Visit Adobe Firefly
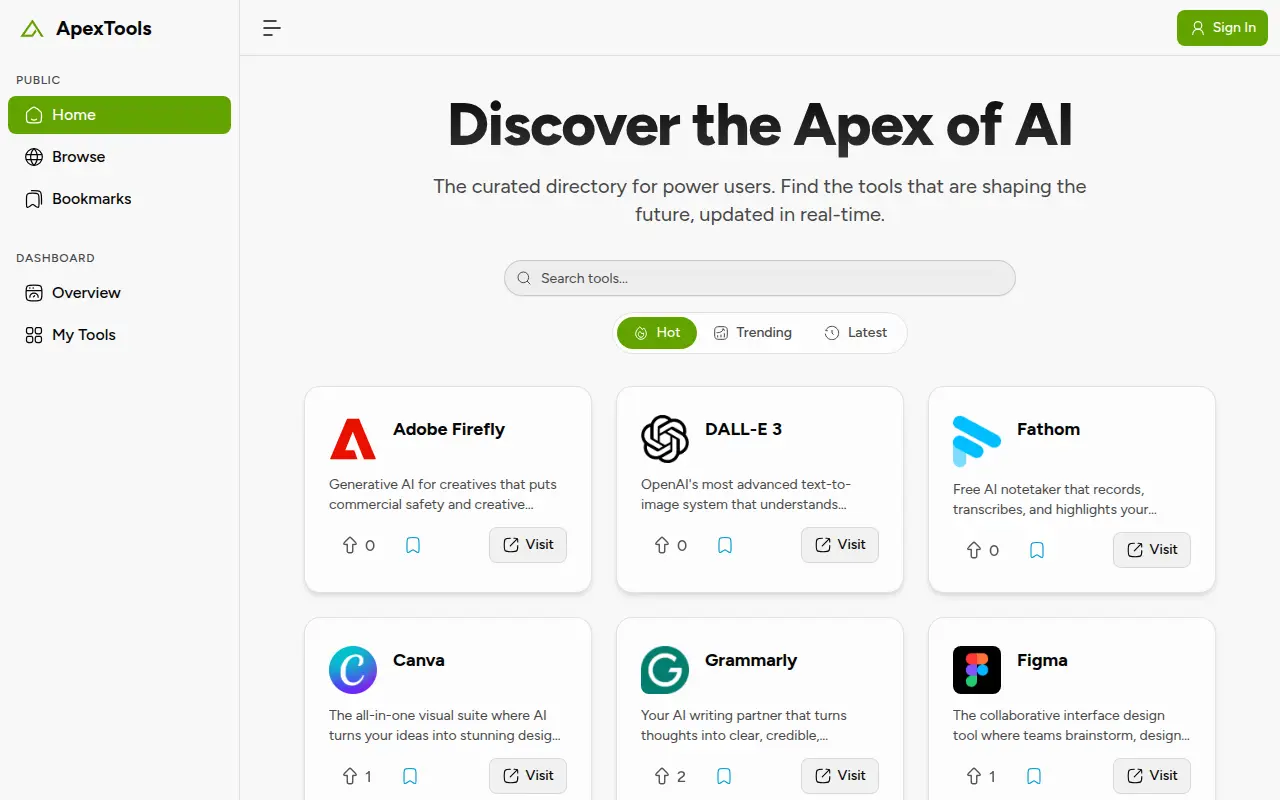This screenshot has width=1280, height=800. [x=528, y=545]
